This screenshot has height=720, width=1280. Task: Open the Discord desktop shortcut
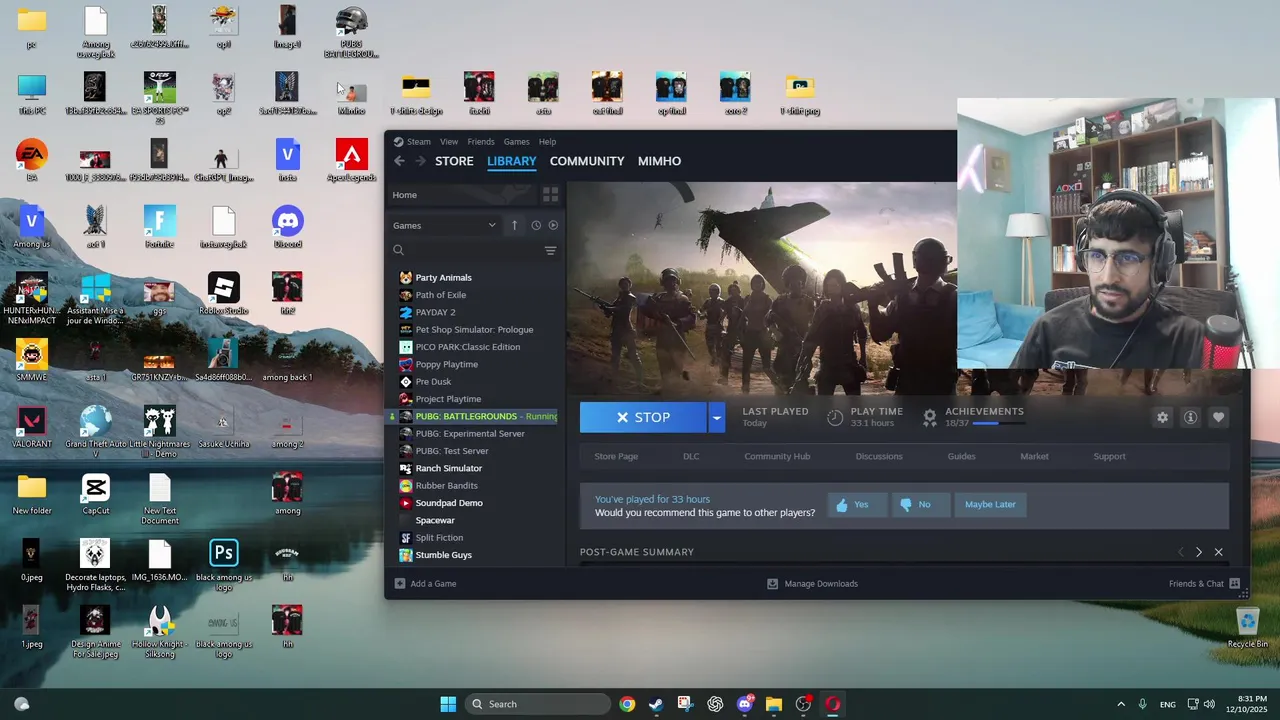(x=288, y=227)
